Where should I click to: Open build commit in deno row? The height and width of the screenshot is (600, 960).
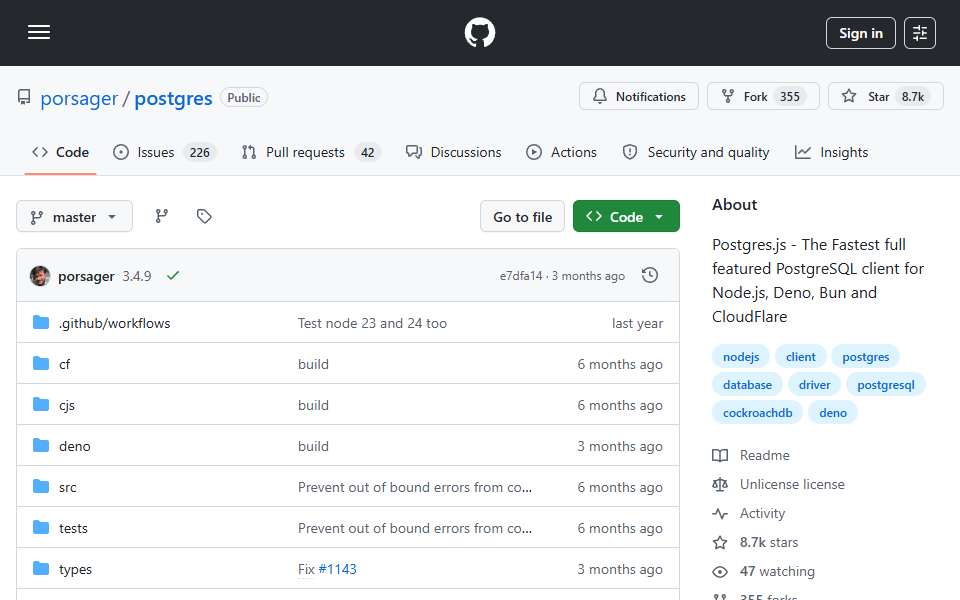pos(313,446)
